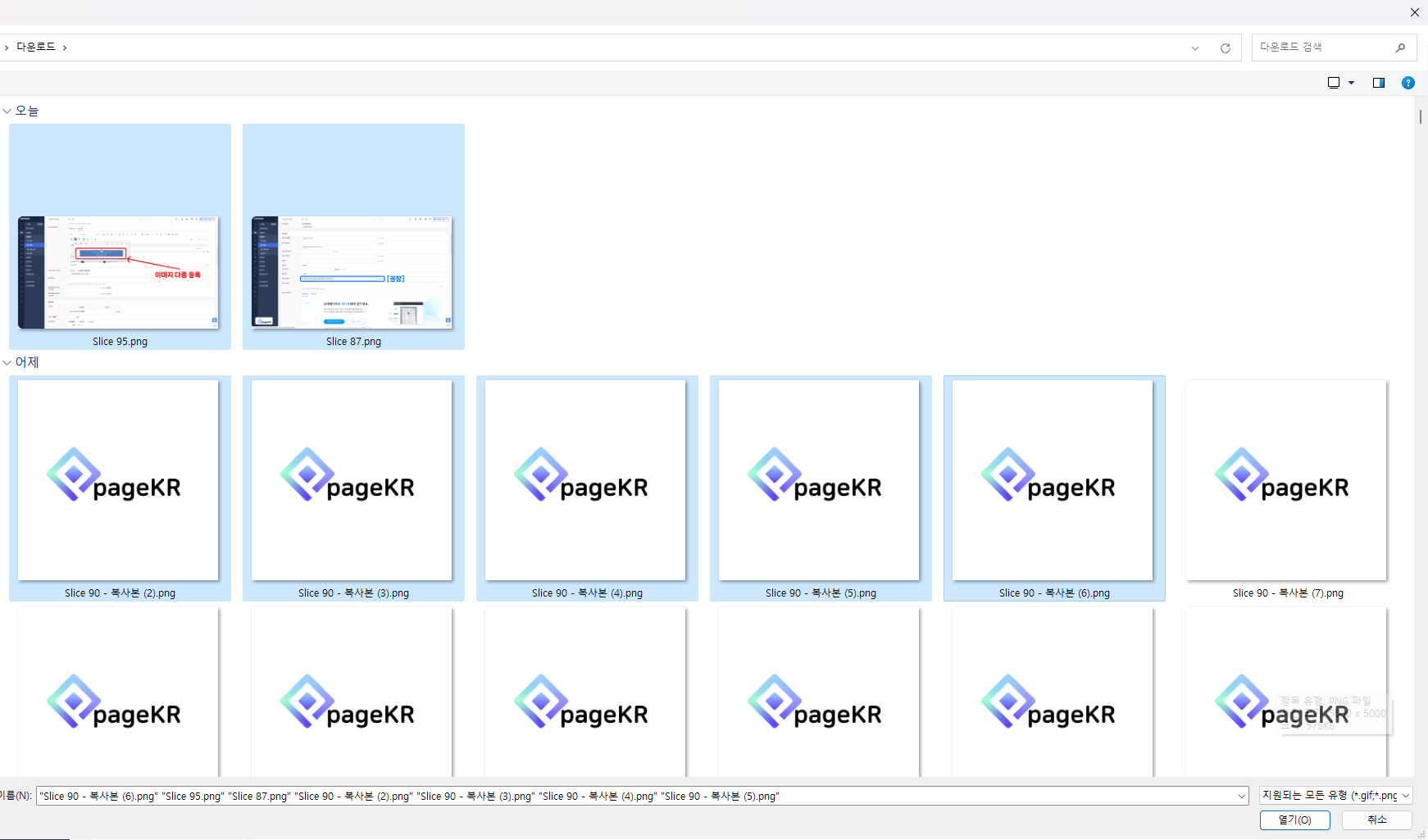Select the Slice 87.png thumbnail
Viewport: 1428px width, 840px height.
(352, 272)
